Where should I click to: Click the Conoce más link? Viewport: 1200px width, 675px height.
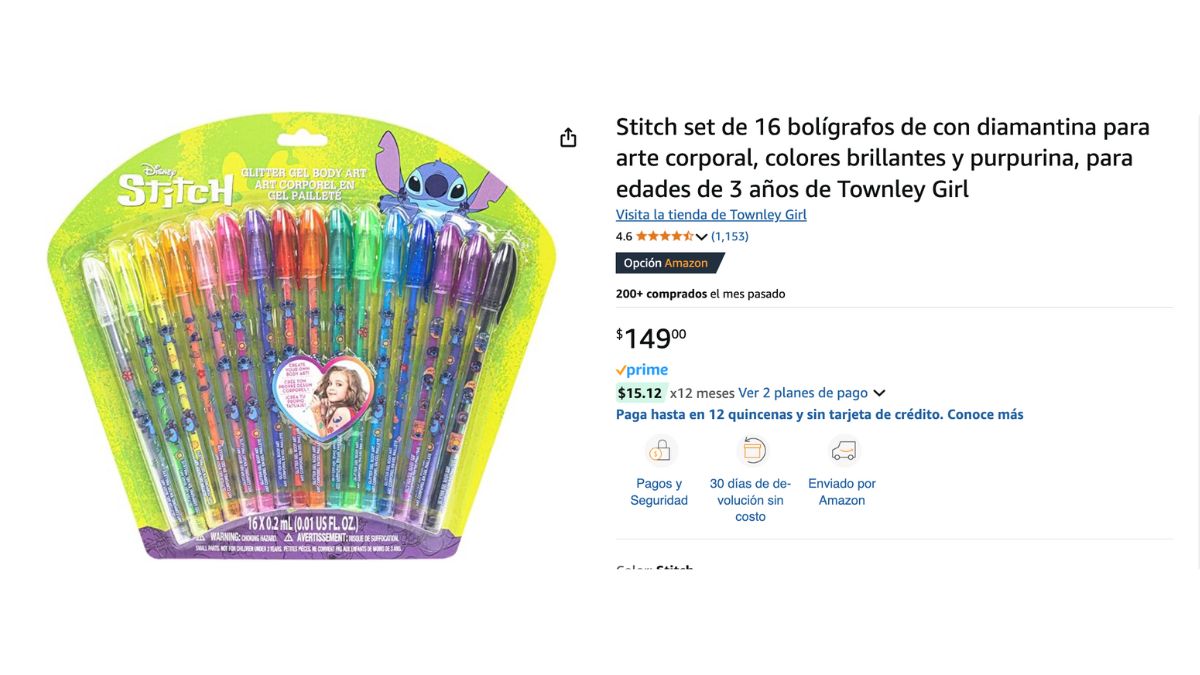(x=985, y=414)
